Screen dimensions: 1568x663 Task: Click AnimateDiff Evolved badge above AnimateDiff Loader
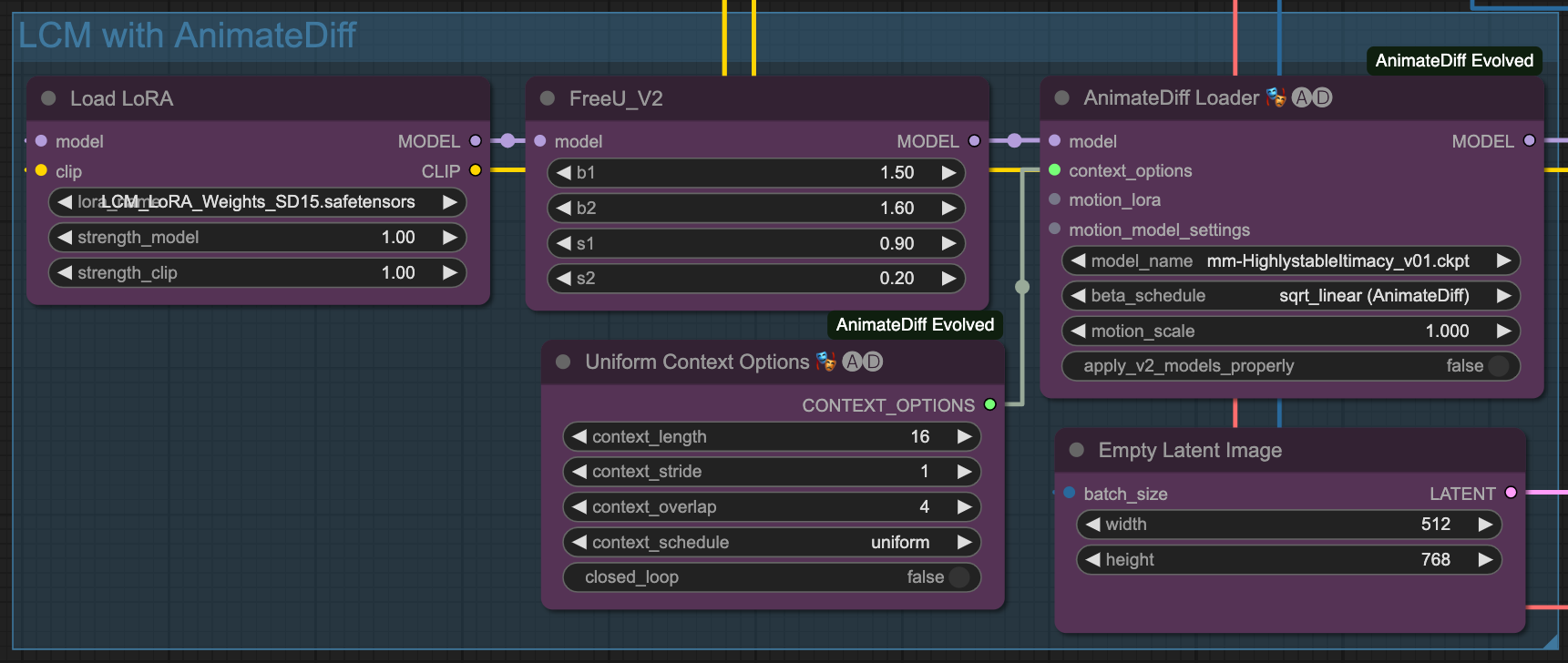tap(1454, 61)
